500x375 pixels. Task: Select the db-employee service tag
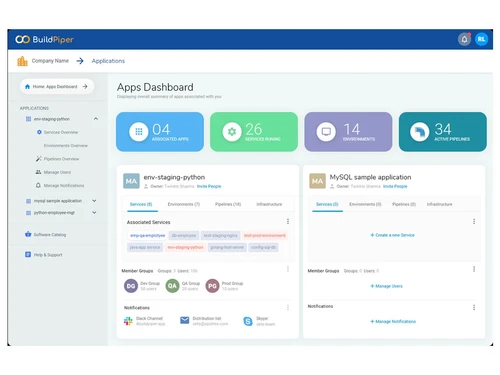point(184,235)
